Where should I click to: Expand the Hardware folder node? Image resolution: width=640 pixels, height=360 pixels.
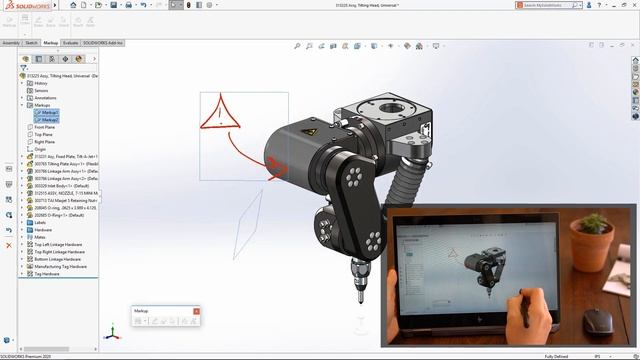coord(22,230)
